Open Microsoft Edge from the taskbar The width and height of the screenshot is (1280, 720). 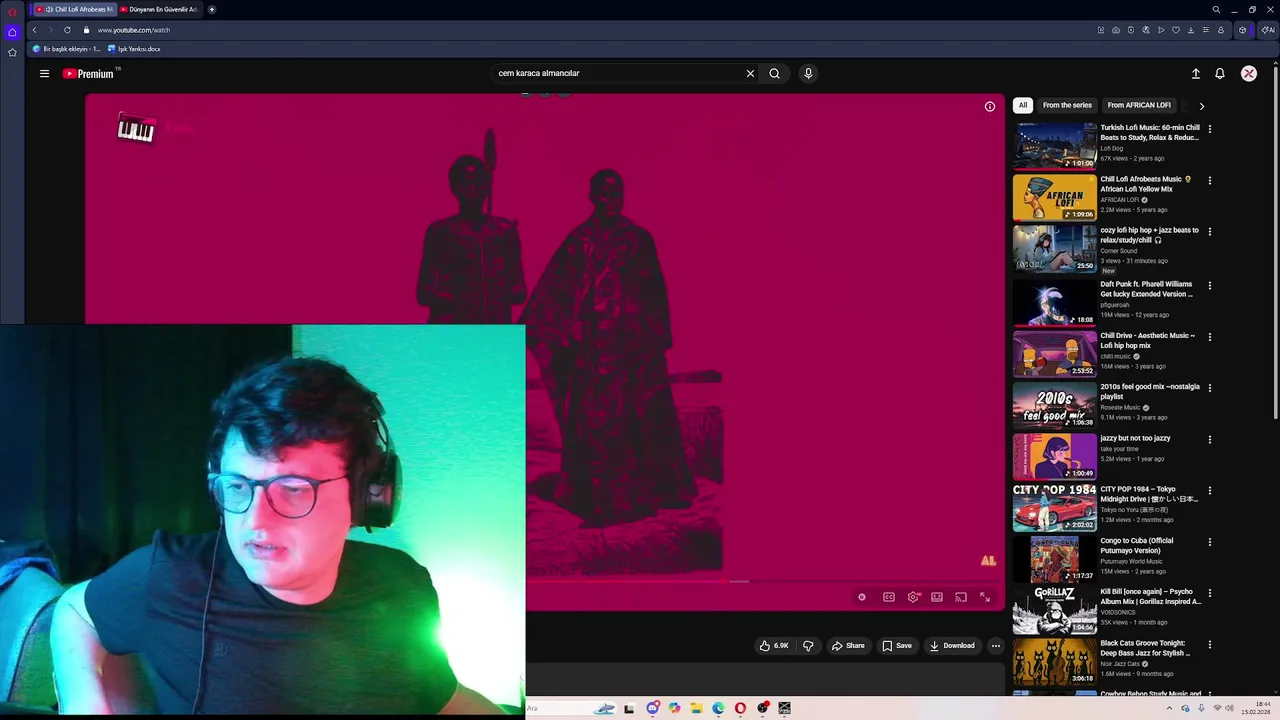tap(718, 708)
